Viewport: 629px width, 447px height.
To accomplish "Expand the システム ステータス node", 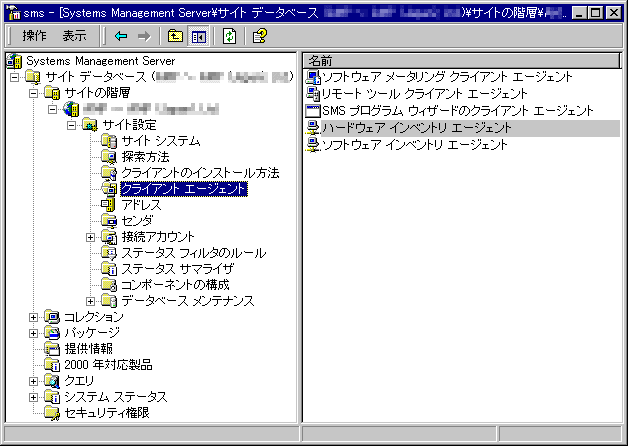I will point(34,397).
